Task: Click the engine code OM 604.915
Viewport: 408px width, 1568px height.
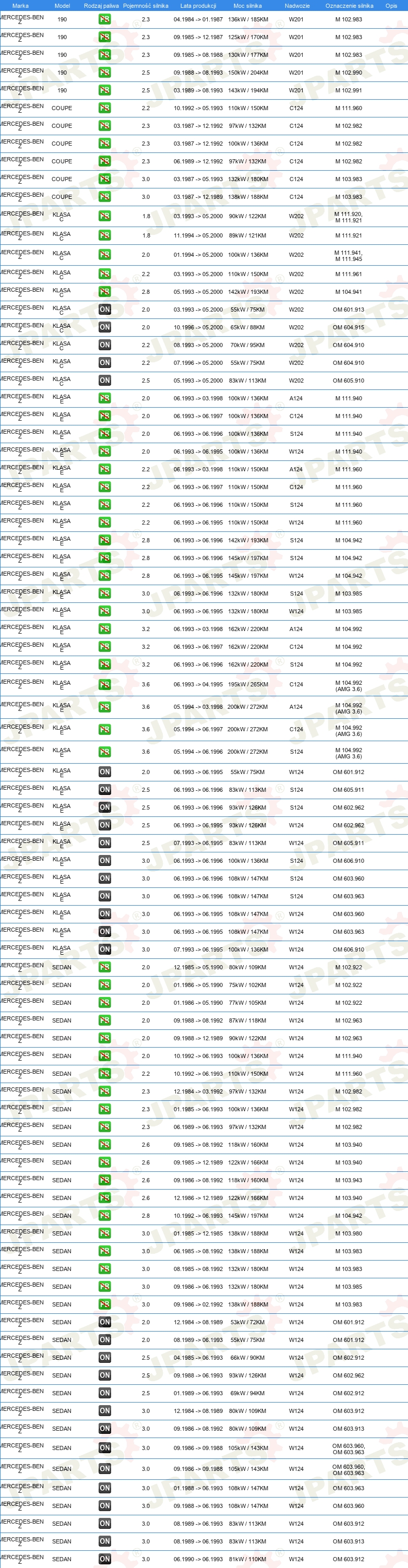Action: [x=349, y=327]
